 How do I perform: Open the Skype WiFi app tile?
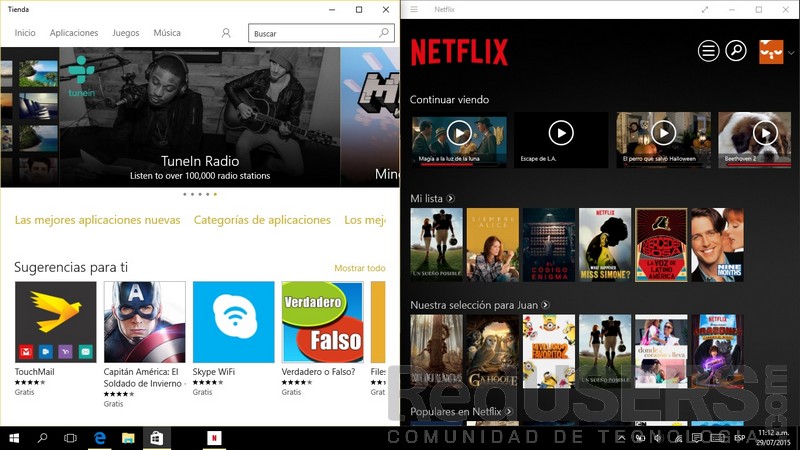pos(233,322)
